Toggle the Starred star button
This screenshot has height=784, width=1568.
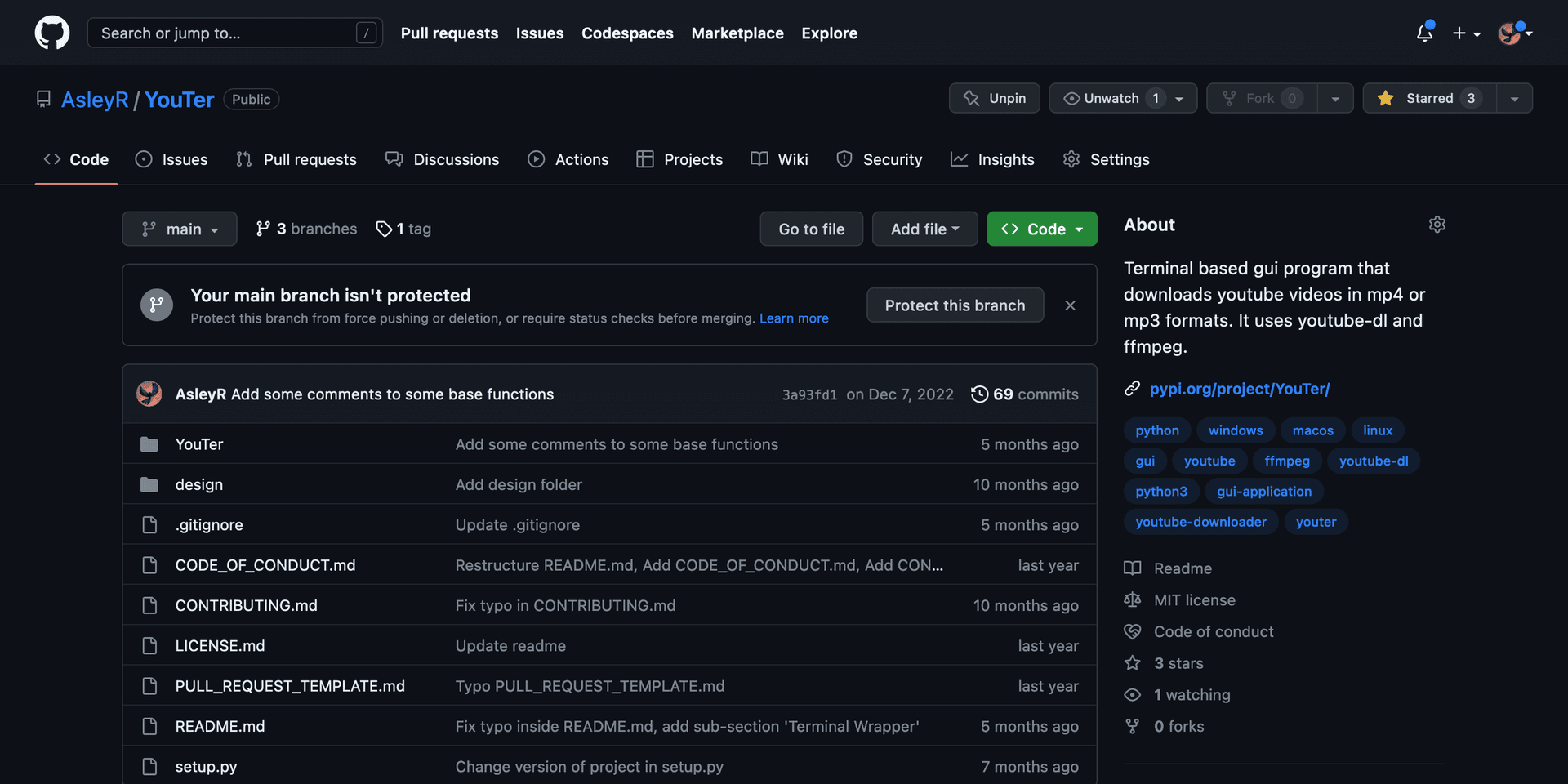[1429, 98]
